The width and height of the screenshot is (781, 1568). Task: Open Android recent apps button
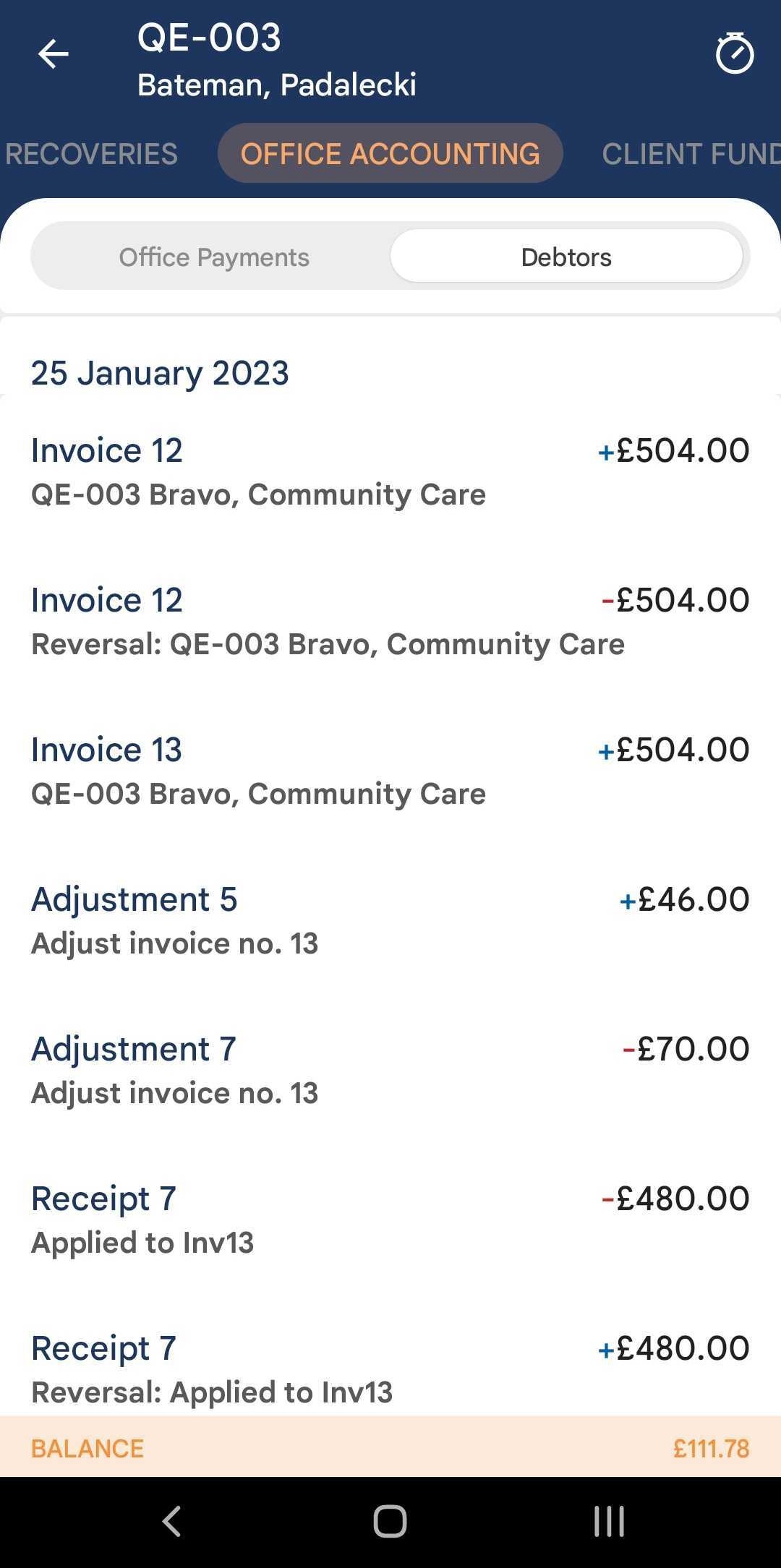tap(609, 1522)
